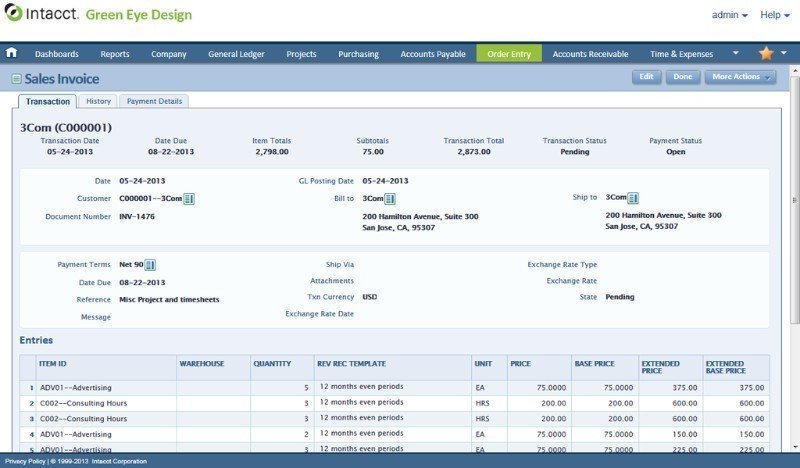This screenshot has width=800, height=468.
Task: Expand the navigation overflow arrow after Time & Expenses
Action: (736, 53)
